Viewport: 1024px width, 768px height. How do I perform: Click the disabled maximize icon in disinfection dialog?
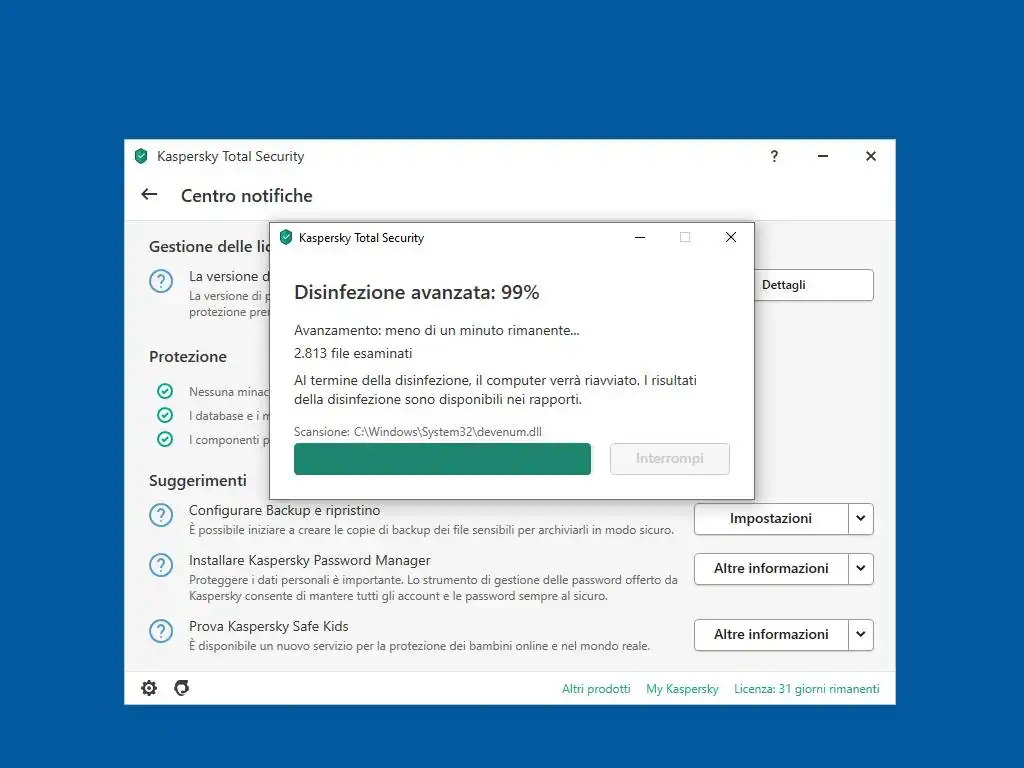coord(685,237)
